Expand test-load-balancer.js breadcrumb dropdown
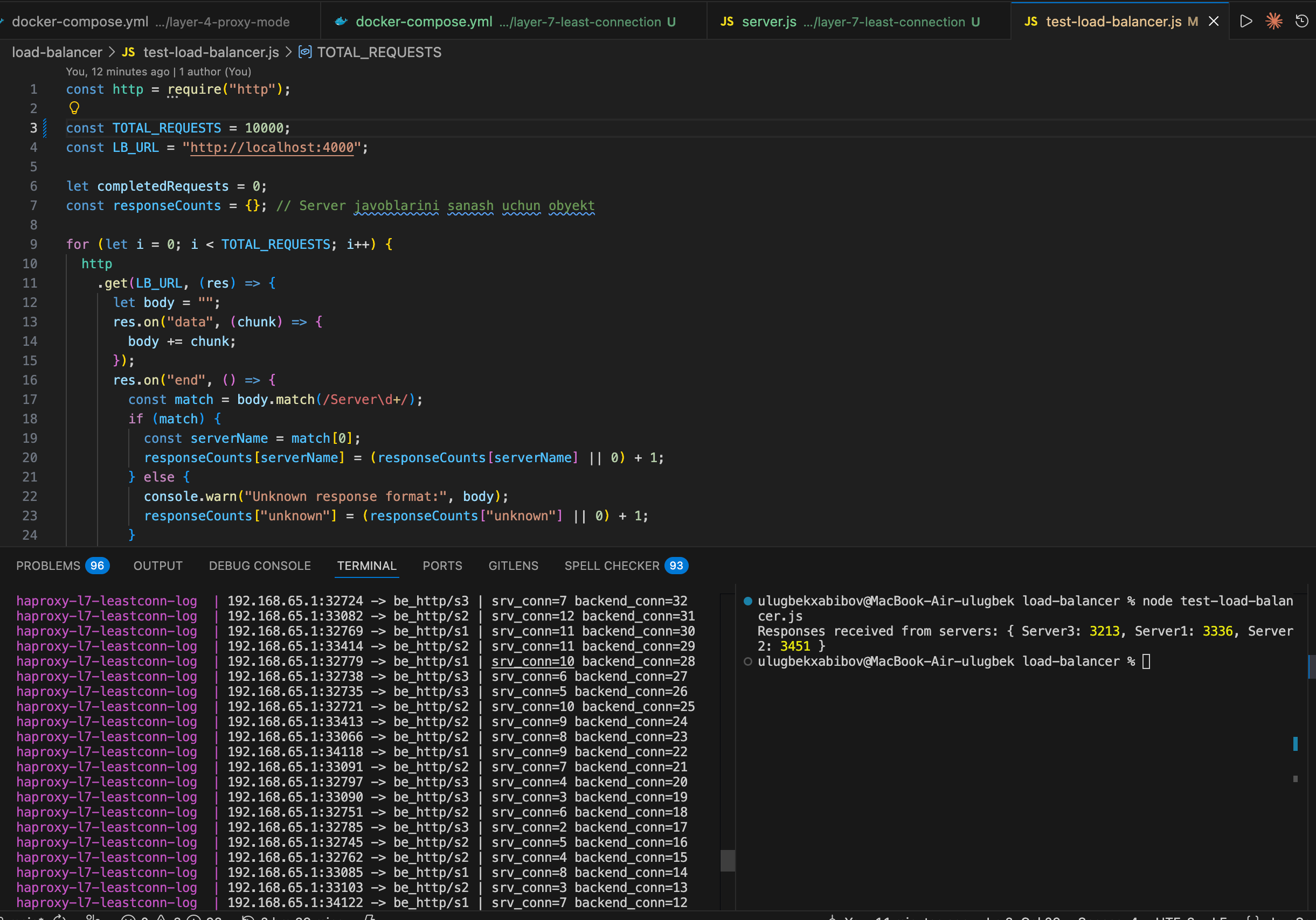The height and width of the screenshot is (920, 1316). coord(211,52)
